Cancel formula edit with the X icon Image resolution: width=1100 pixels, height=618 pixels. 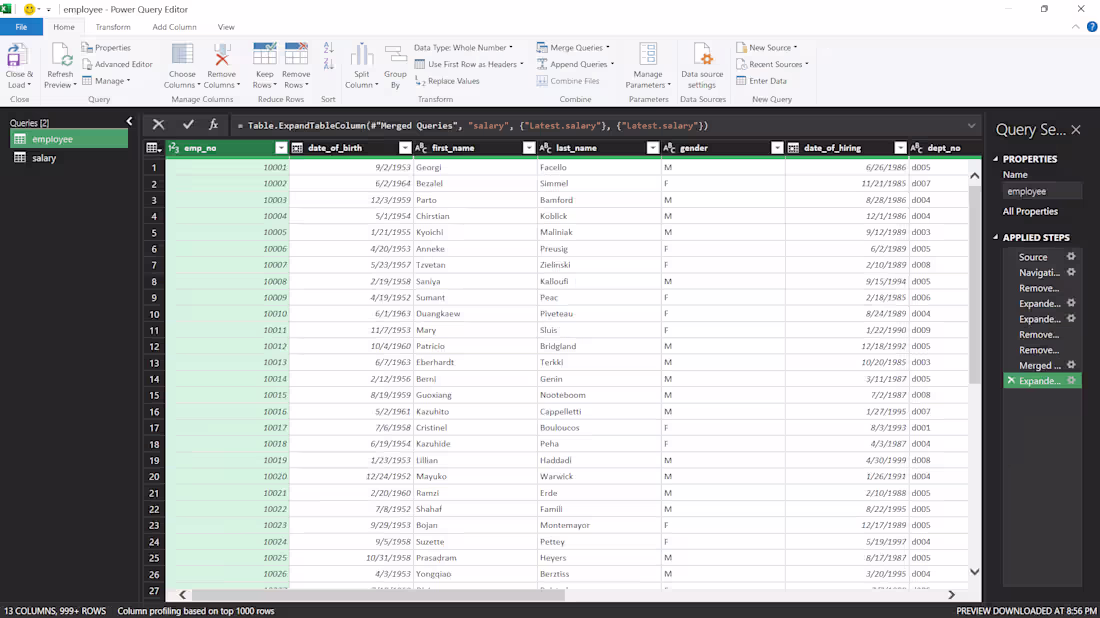(x=158, y=125)
